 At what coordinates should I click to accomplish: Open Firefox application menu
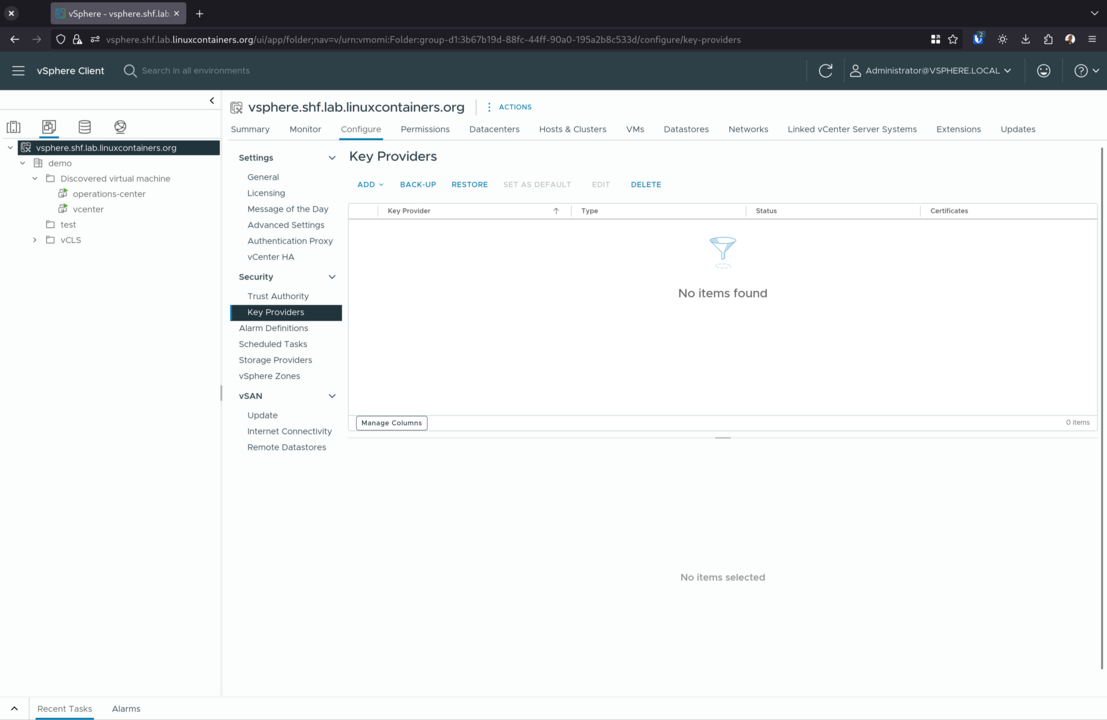point(1092,40)
